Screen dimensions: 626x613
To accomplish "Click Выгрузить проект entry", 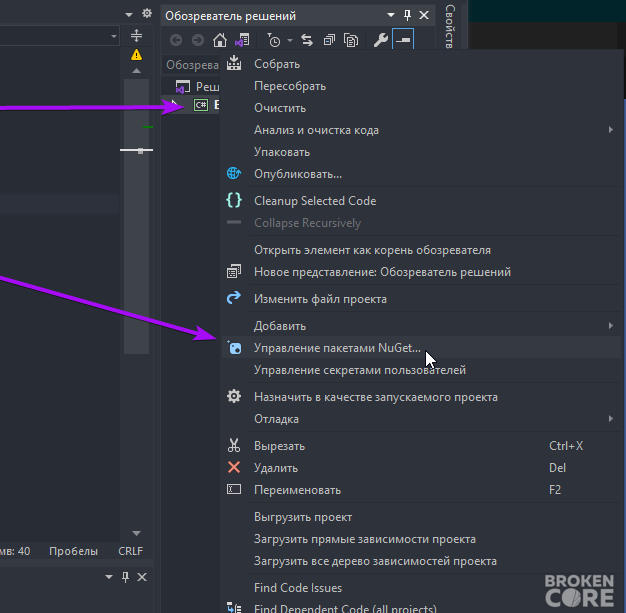I will [x=420, y=517].
